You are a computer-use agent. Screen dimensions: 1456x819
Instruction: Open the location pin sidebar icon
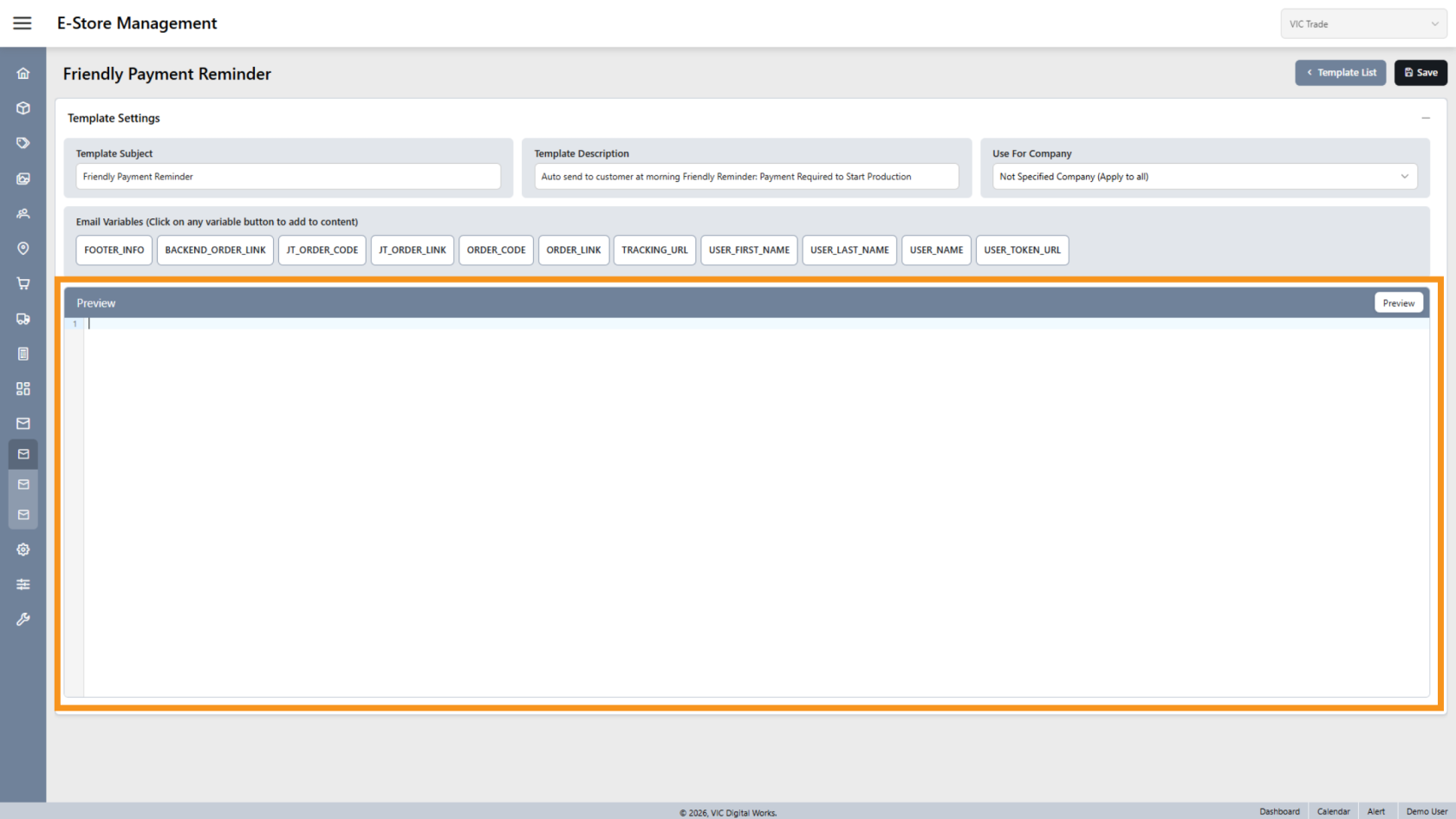pos(23,249)
